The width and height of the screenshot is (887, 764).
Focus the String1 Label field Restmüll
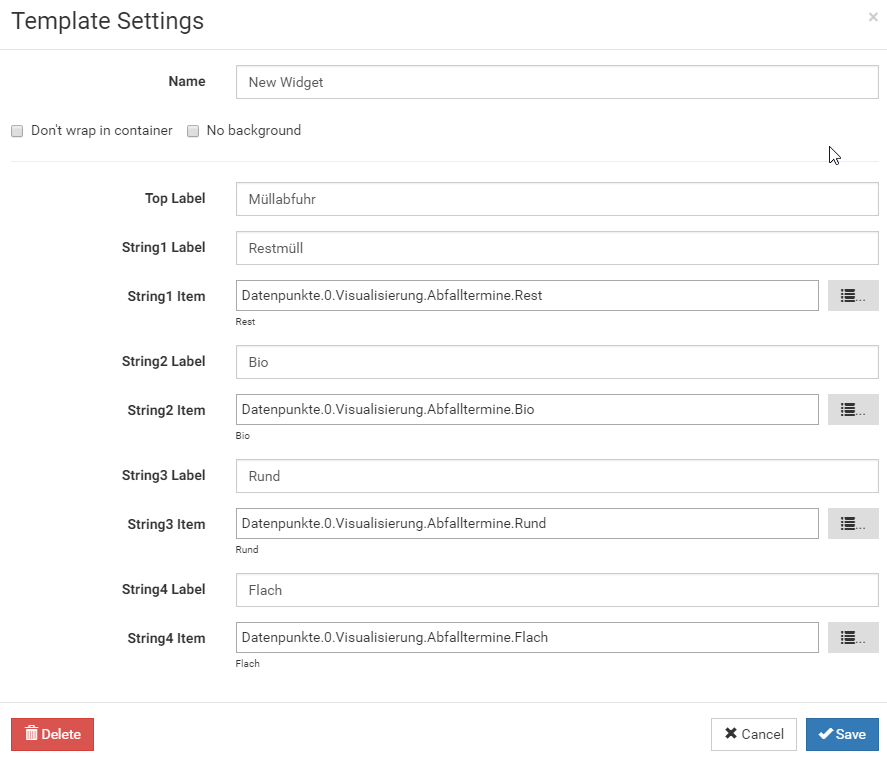pos(556,248)
